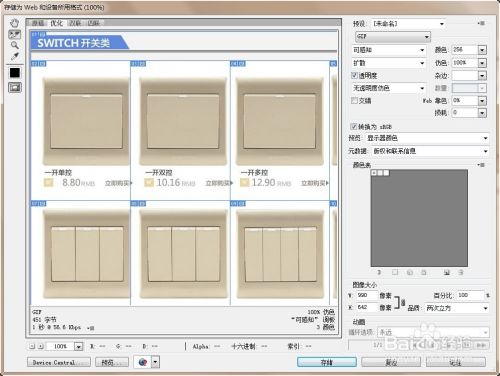Expand the 损耗 lossy value arrow
The width and height of the screenshot is (500, 376).
click(482, 113)
